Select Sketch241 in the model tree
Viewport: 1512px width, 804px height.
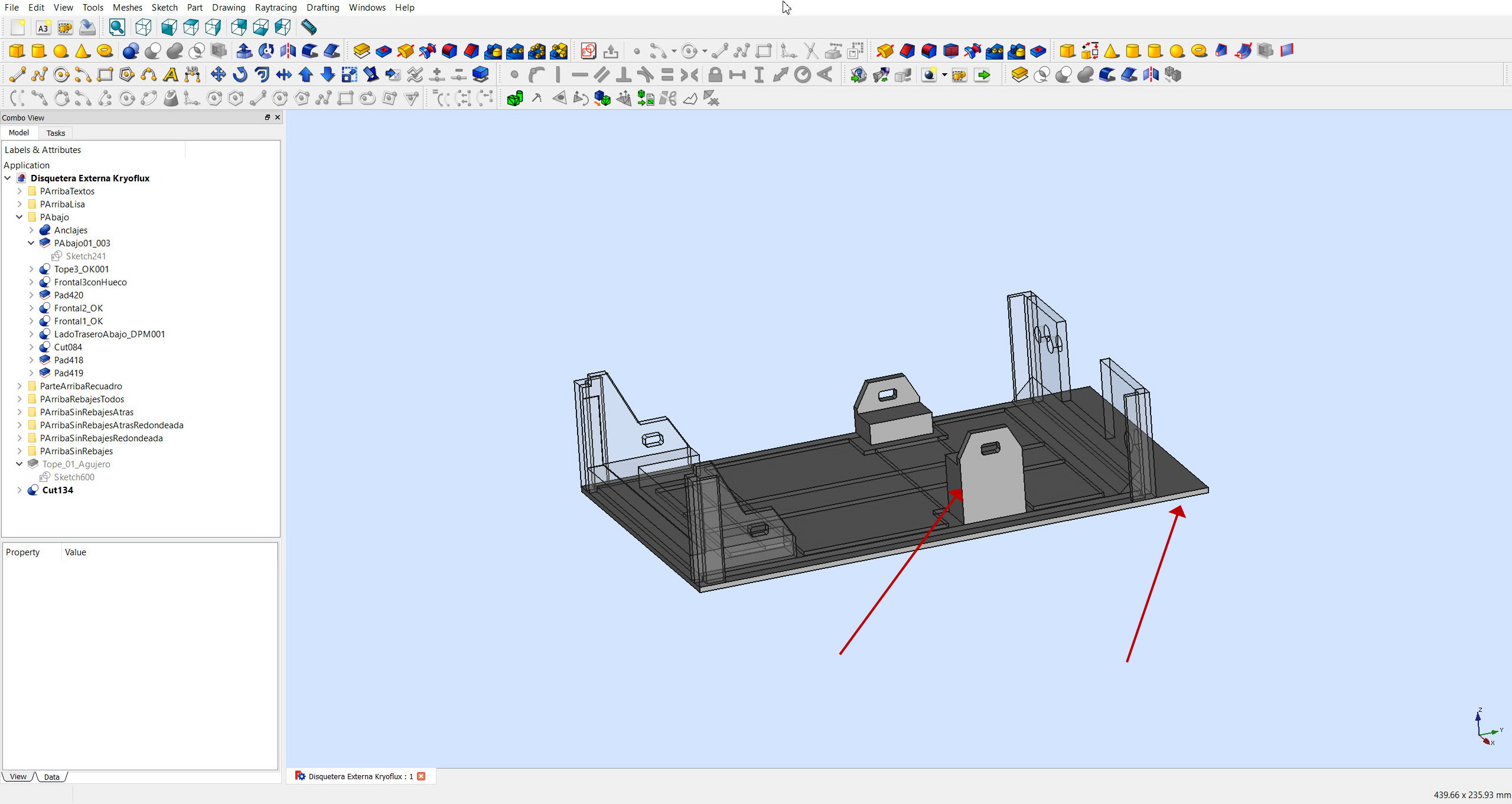coord(86,256)
